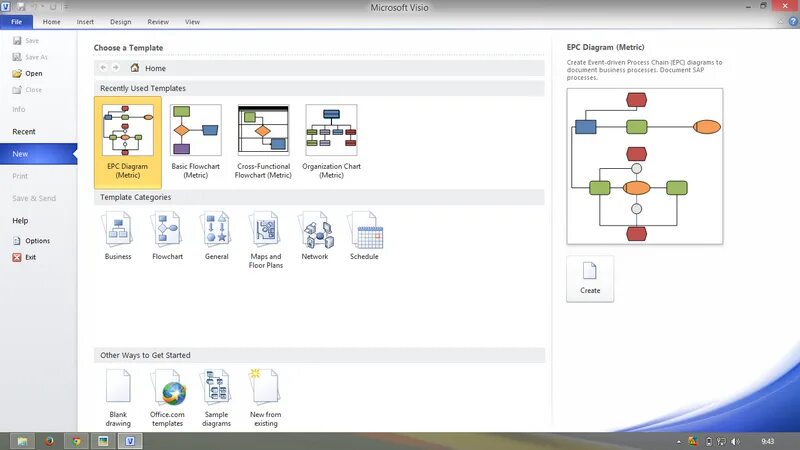Open the General template category
Viewport: 800px width, 450px height.
(x=216, y=236)
